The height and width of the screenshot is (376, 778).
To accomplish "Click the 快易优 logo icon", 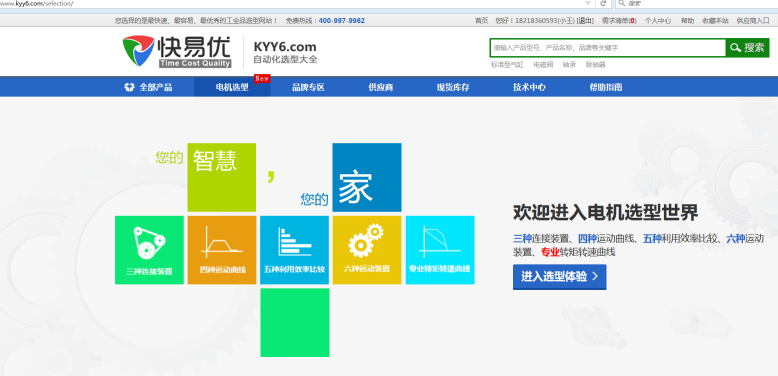I will pyautogui.click(x=138, y=51).
